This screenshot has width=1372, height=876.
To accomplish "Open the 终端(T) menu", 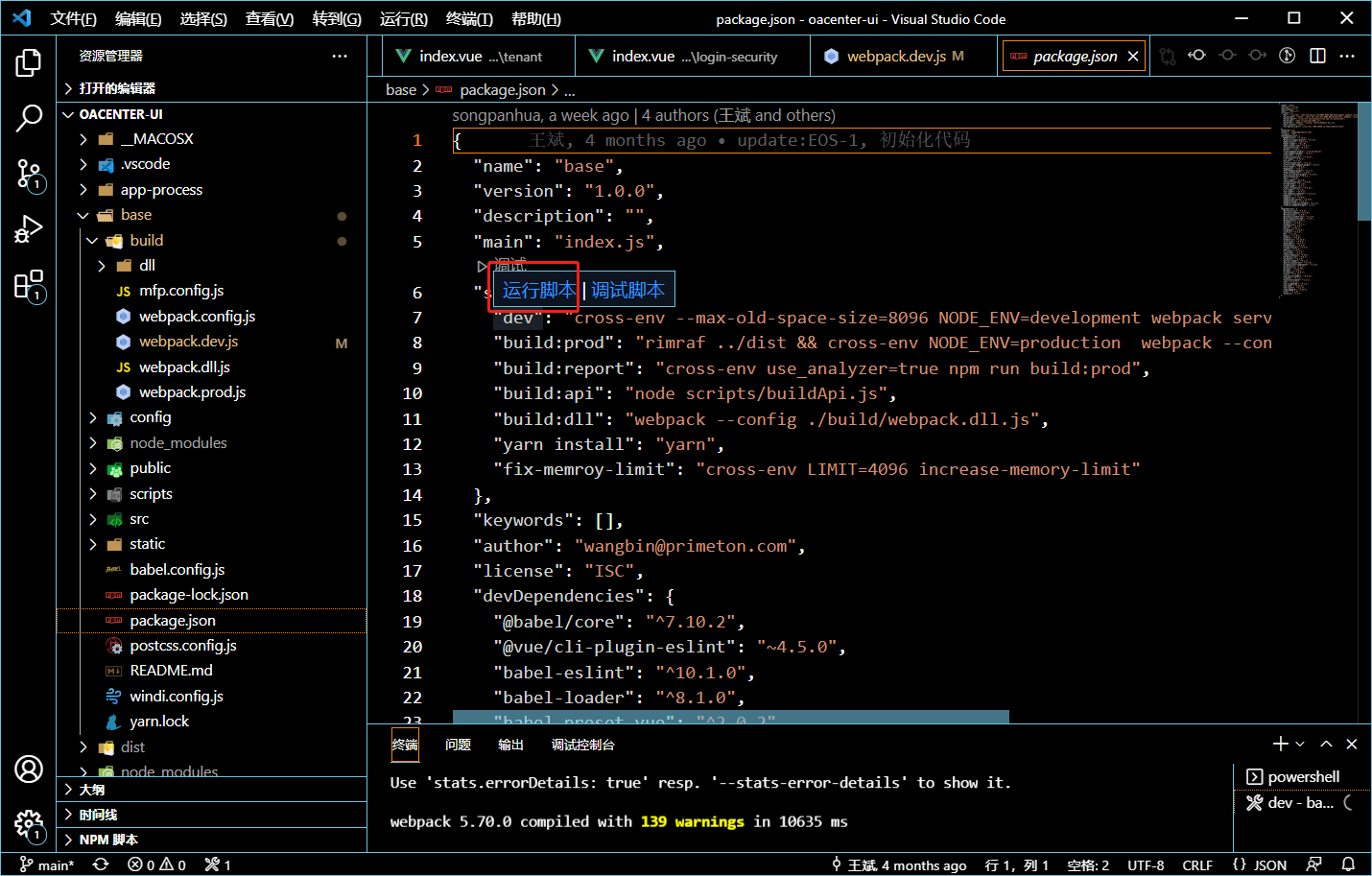I will [469, 18].
